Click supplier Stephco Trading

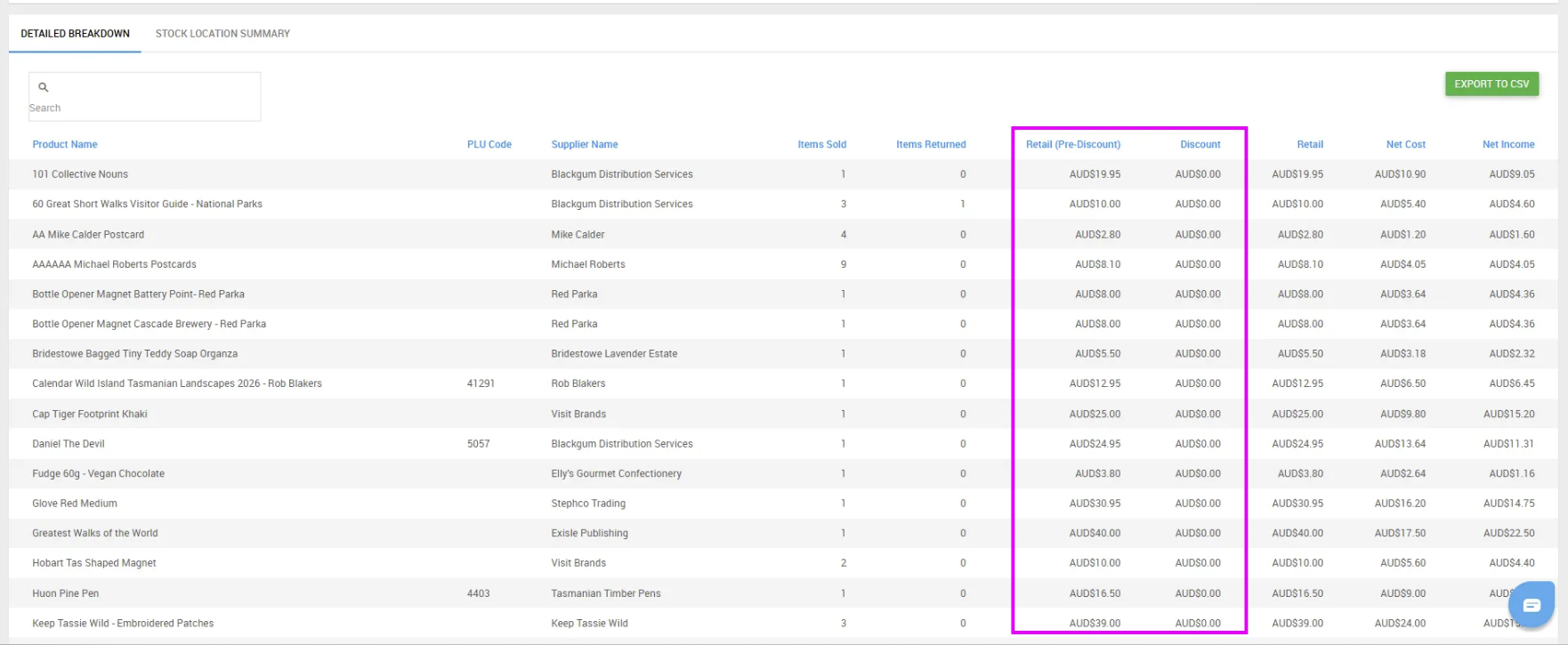[x=588, y=504]
